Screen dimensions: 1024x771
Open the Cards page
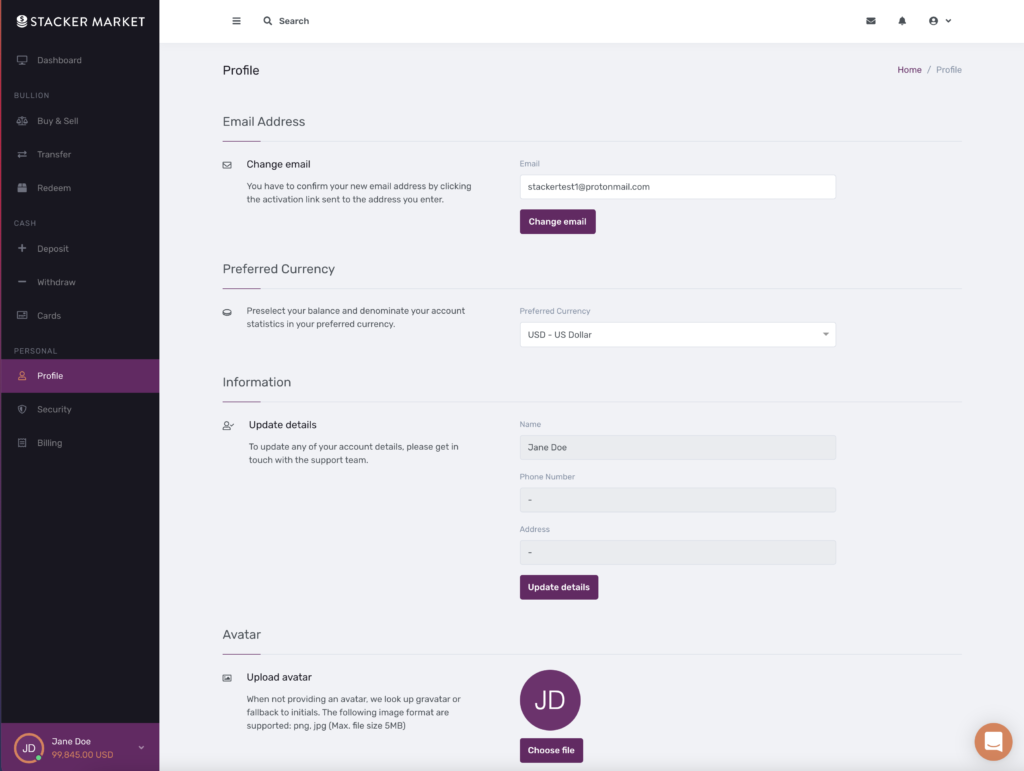48,315
